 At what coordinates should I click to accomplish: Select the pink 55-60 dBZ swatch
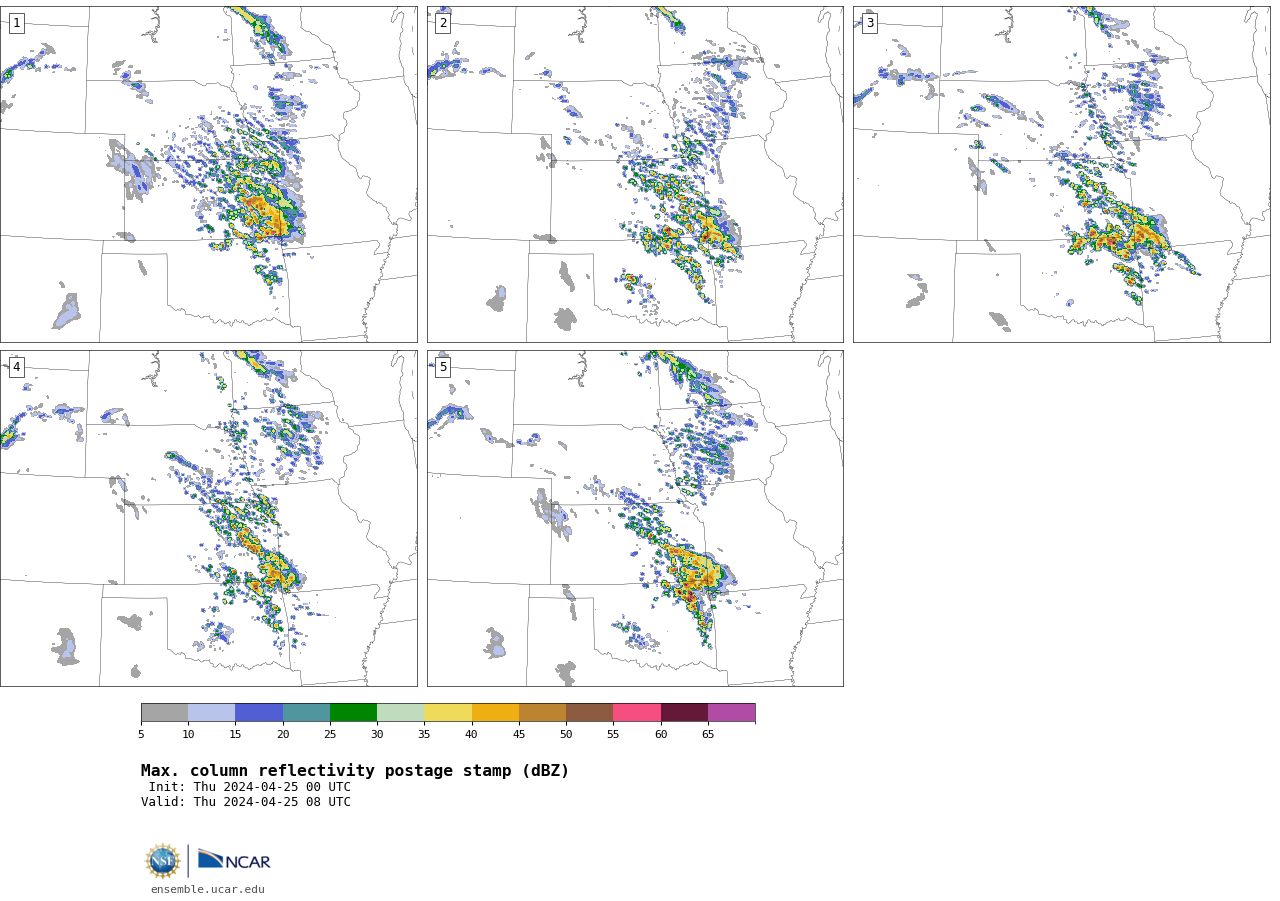[x=637, y=713]
